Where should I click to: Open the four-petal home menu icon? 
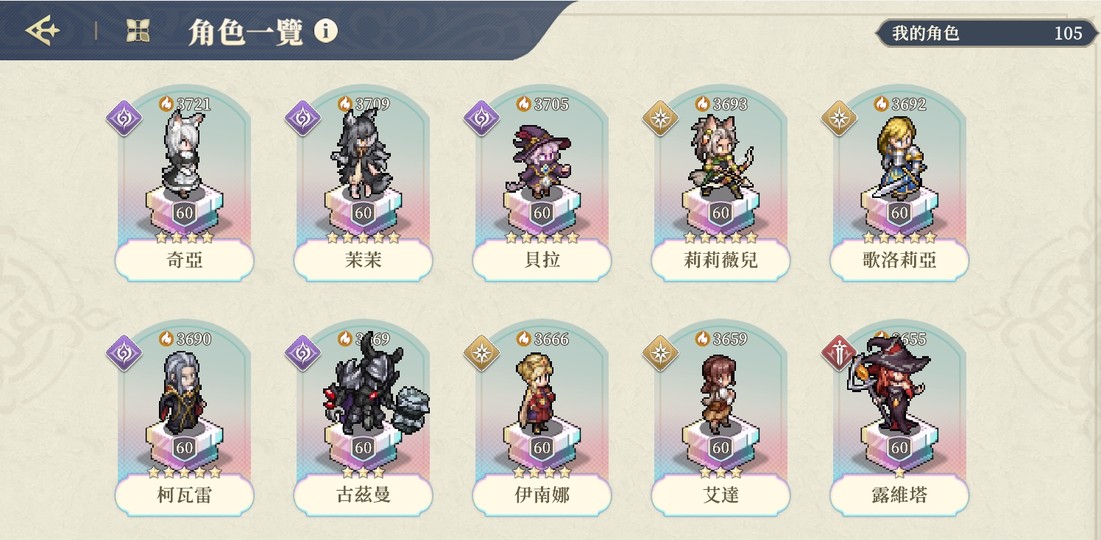click(x=138, y=30)
